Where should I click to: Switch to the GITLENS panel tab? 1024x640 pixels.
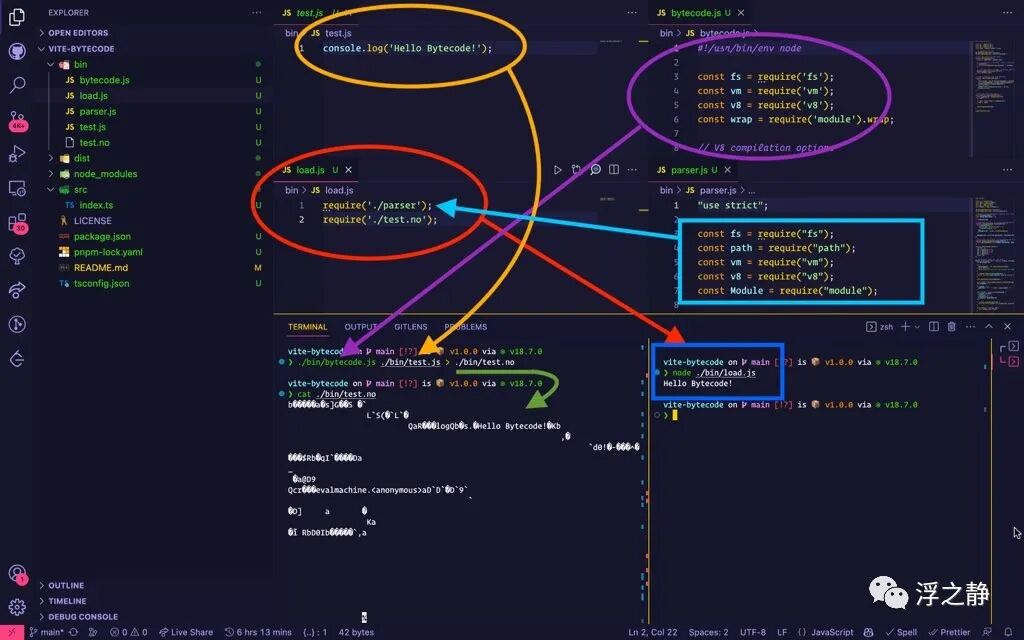point(411,327)
